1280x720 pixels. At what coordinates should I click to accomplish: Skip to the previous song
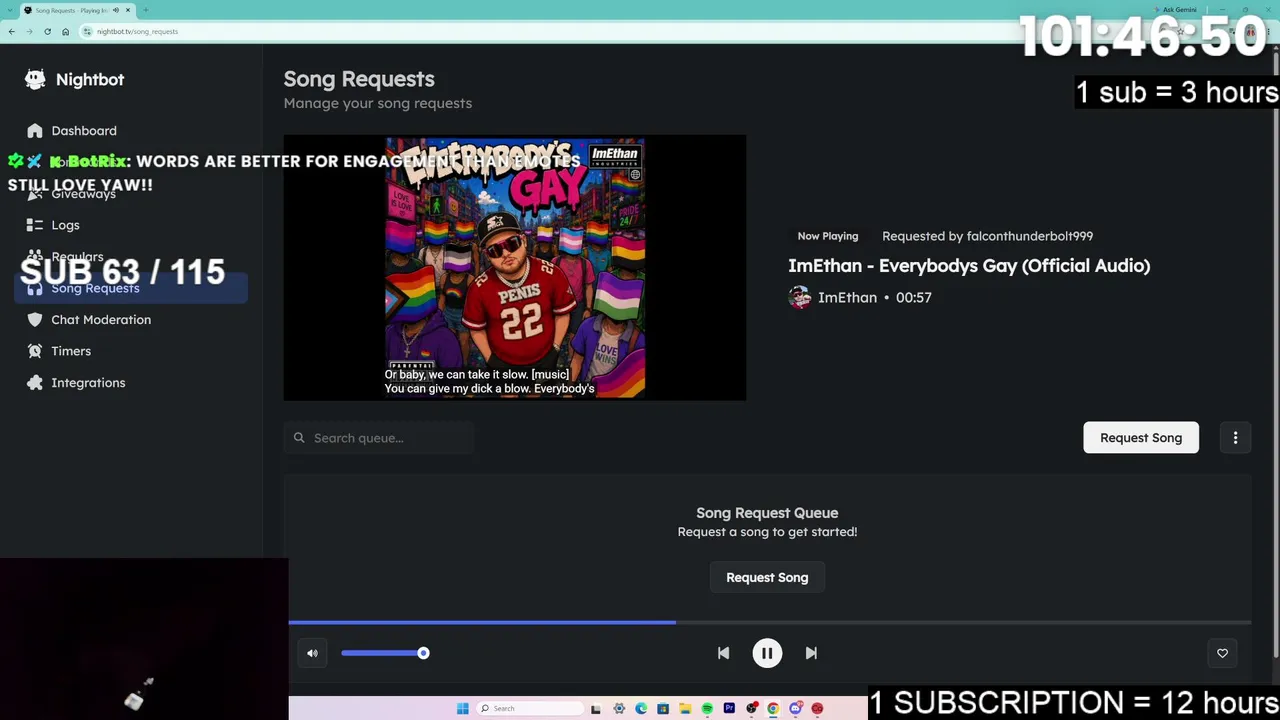(723, 653)
